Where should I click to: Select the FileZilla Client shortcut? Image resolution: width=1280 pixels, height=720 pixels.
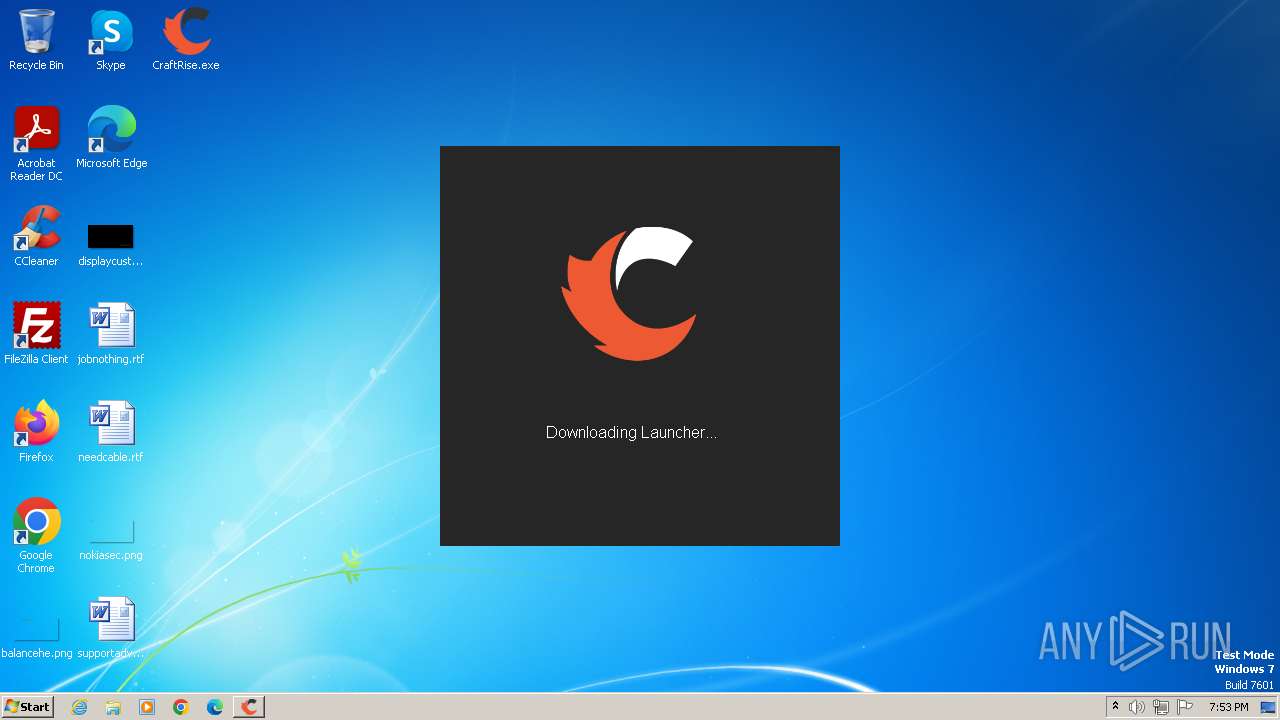pyautogui.click(x=36, y=334)
